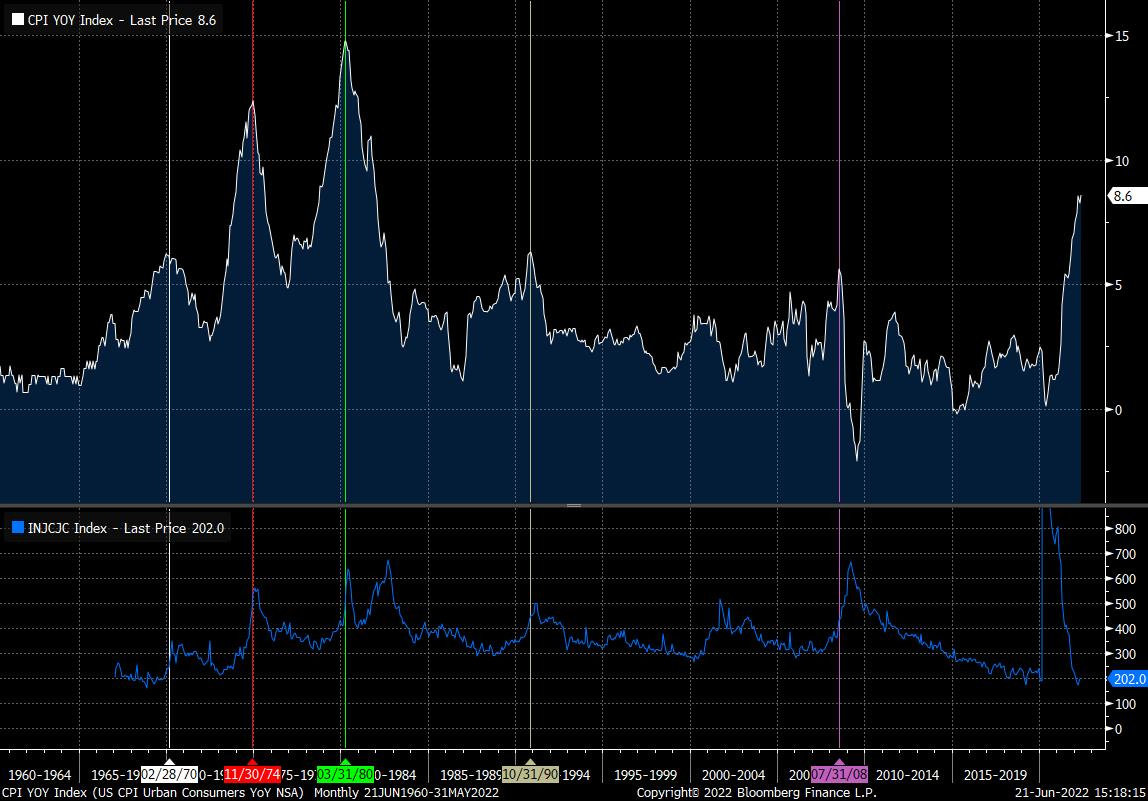Click the US CPI Urban Consumers YoY NSA description
Viewport: 1148px width, 801px height.
tap(198, 792)
